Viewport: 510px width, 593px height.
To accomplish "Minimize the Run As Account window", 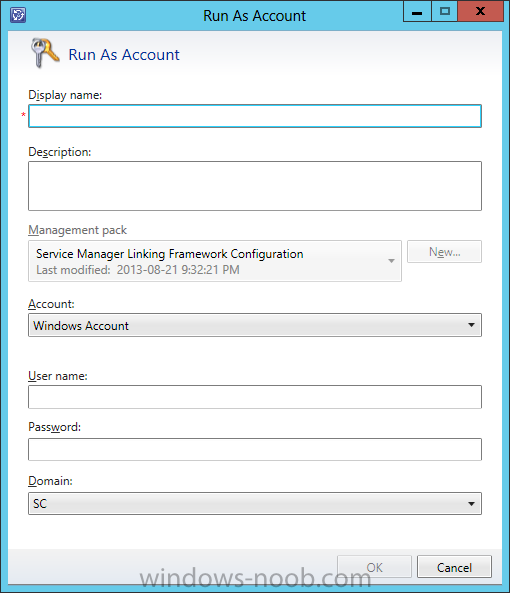I will 417,12.
